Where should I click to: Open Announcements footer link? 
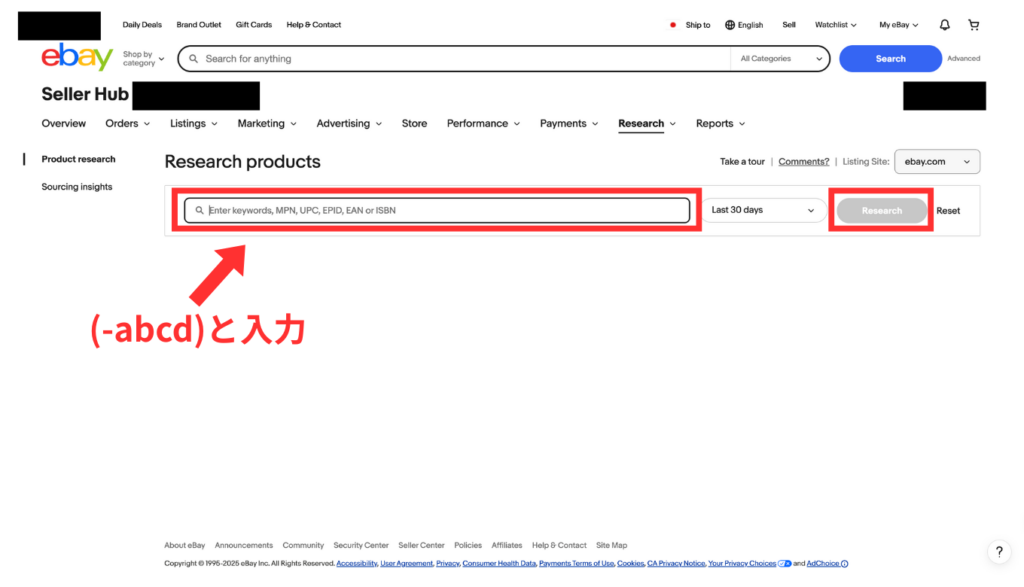click(244, 545)
